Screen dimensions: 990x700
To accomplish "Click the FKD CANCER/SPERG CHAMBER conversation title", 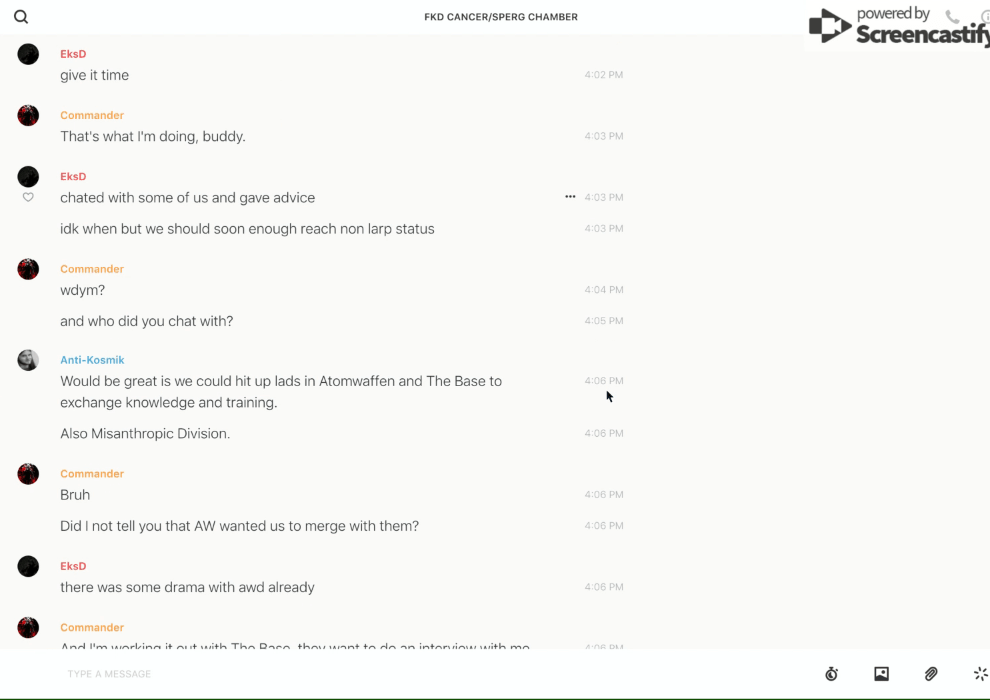I will 501,17.
